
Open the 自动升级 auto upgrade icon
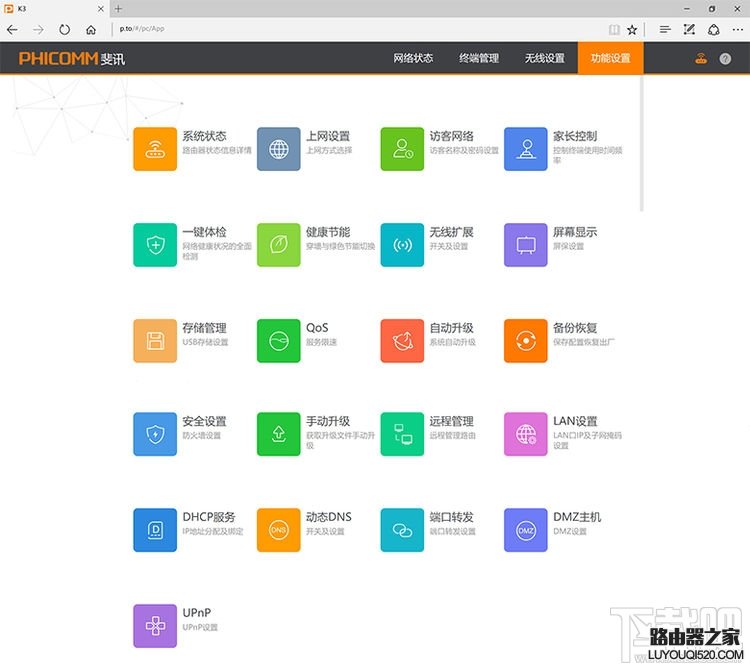tap(402, 341)
